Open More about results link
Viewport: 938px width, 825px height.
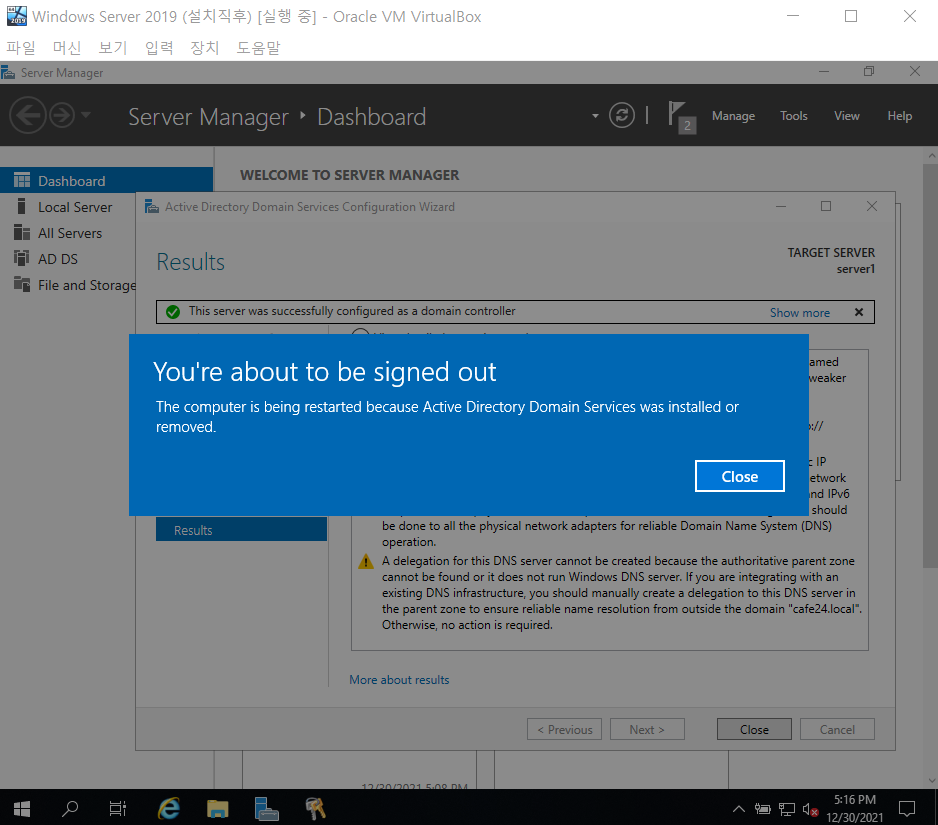point(399,680)
